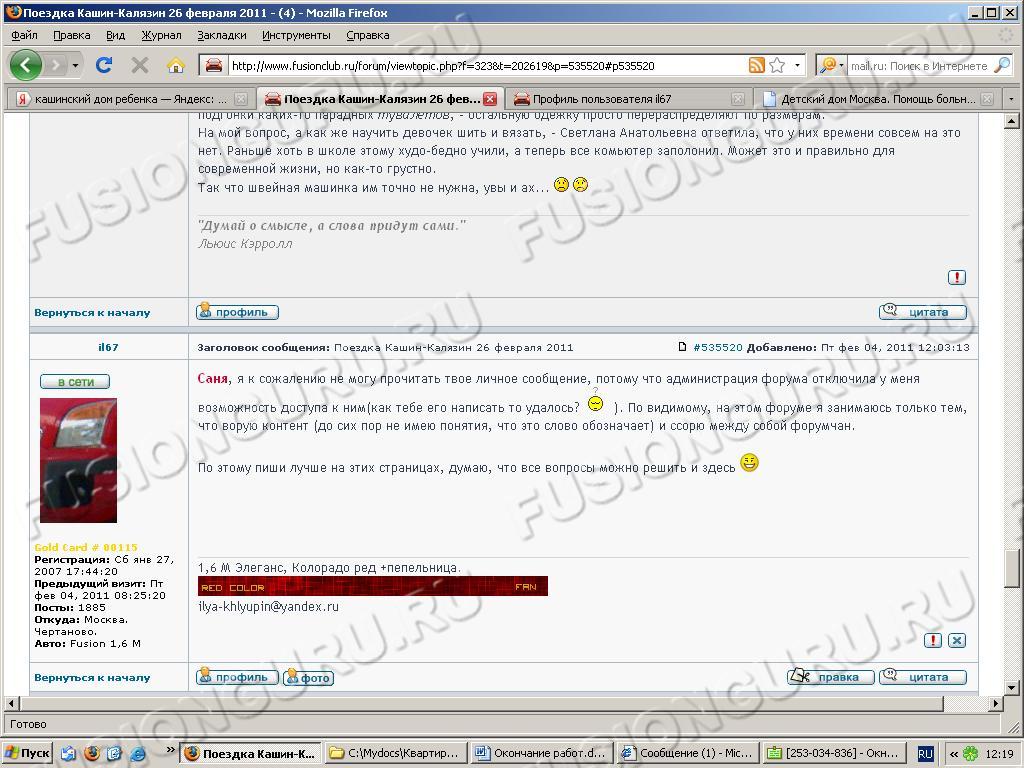The image size is (1024, 768).
Task: Click il67's red car avatar image
Action: [x=78, y=460]
